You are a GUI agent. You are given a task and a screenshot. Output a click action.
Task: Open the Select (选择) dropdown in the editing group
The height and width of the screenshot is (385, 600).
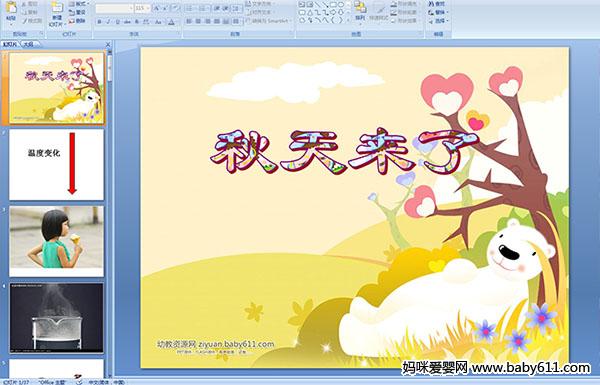coord(438,21)
